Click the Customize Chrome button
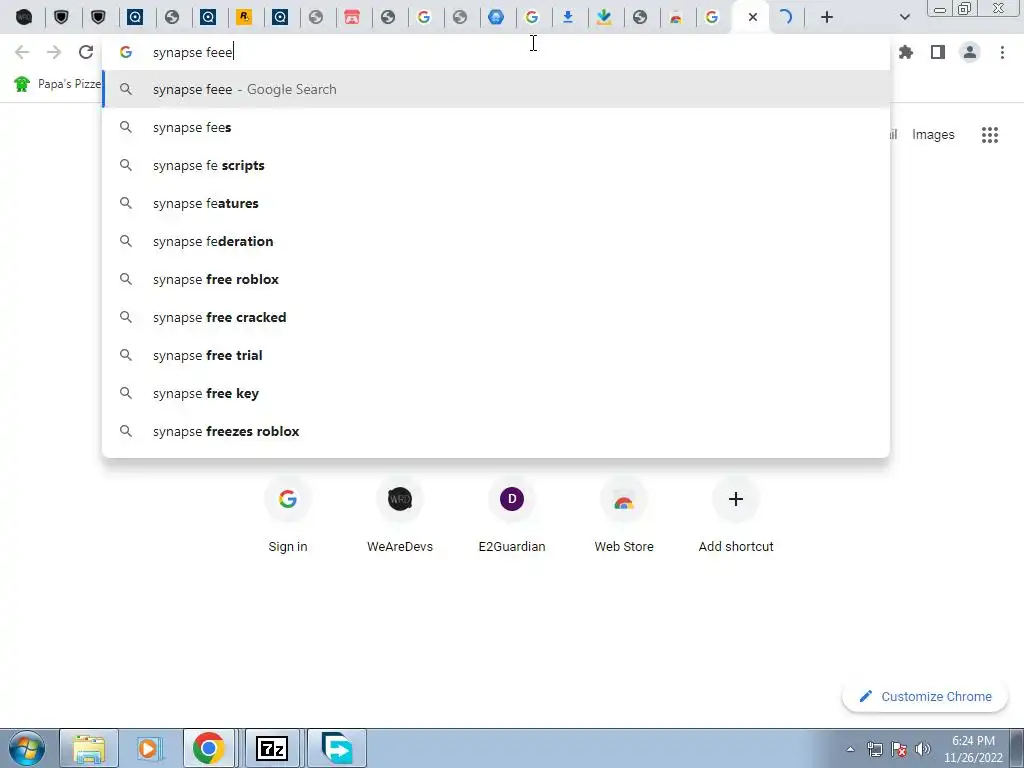This screenshot has width=1024, height=768. click(x=925, y=696)
